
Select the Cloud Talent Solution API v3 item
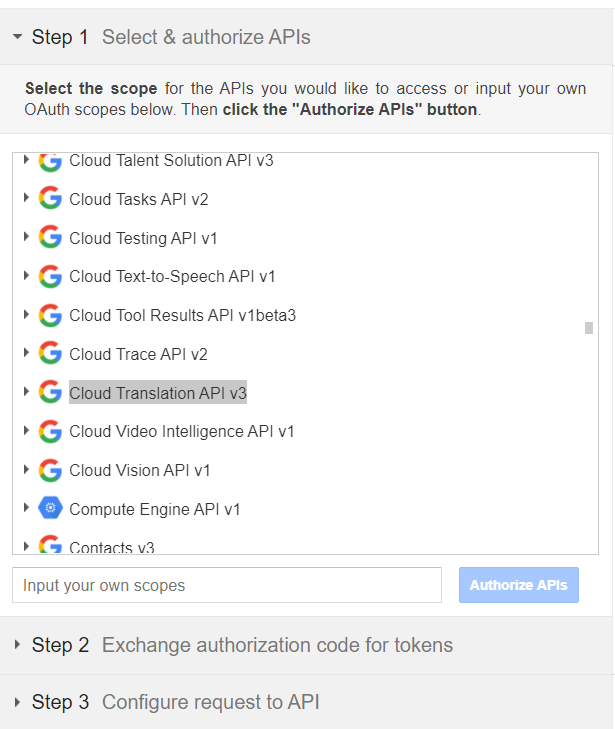[x=170, y=160]
